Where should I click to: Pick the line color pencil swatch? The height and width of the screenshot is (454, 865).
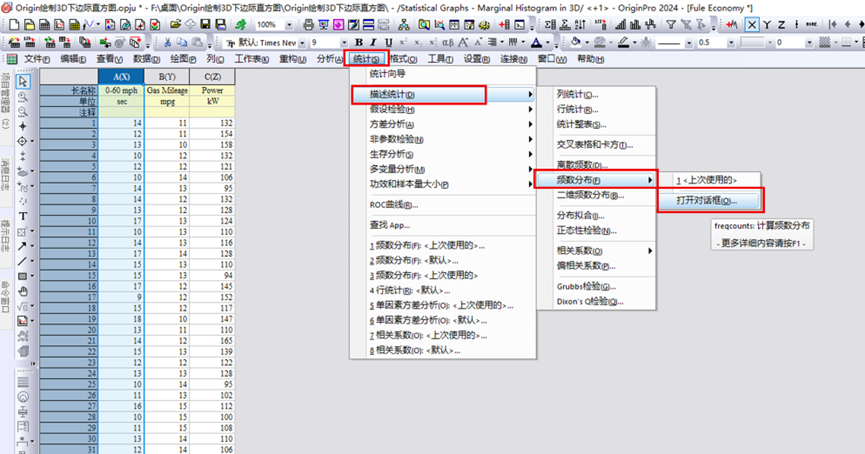(x=623, y=42)
